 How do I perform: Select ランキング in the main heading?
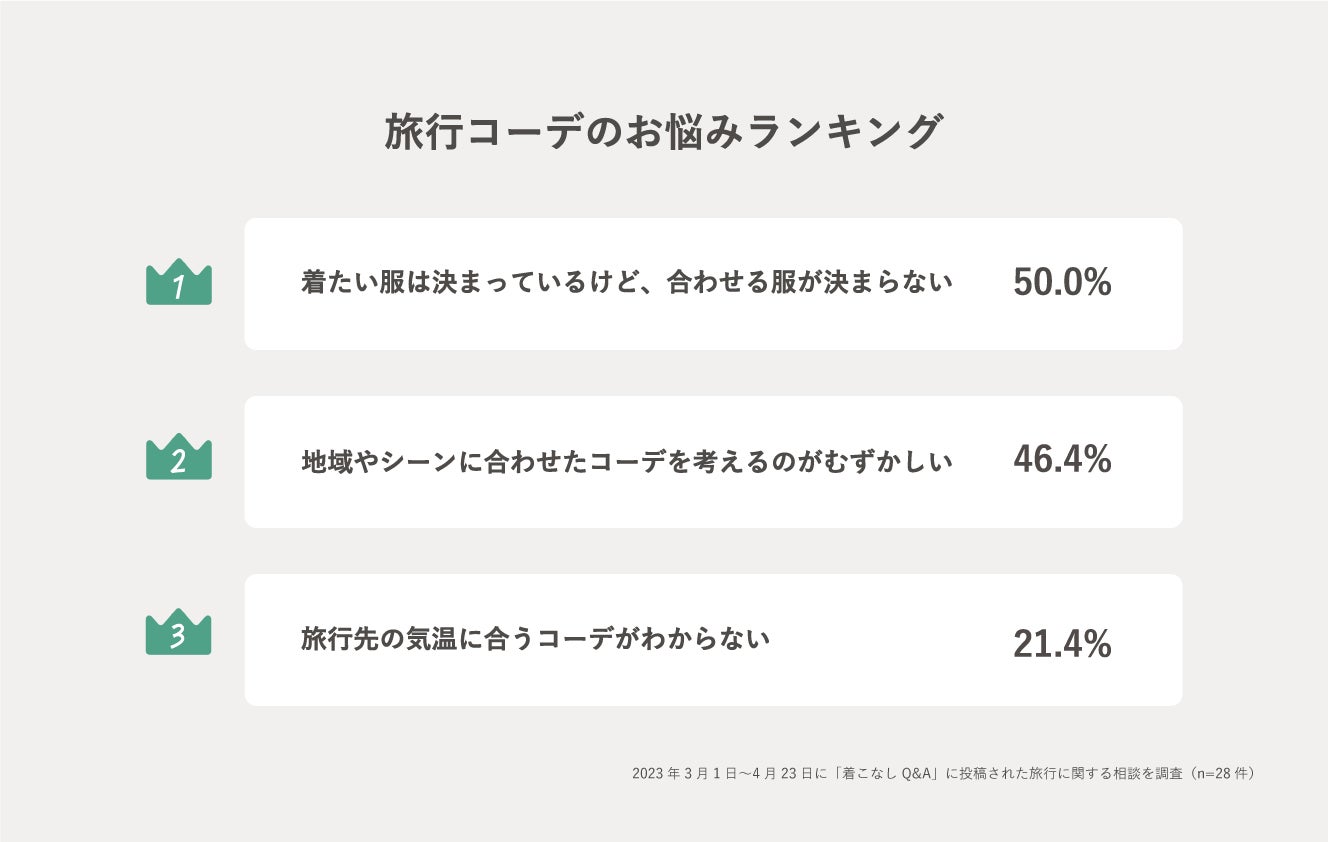click(x=845, y=133)
